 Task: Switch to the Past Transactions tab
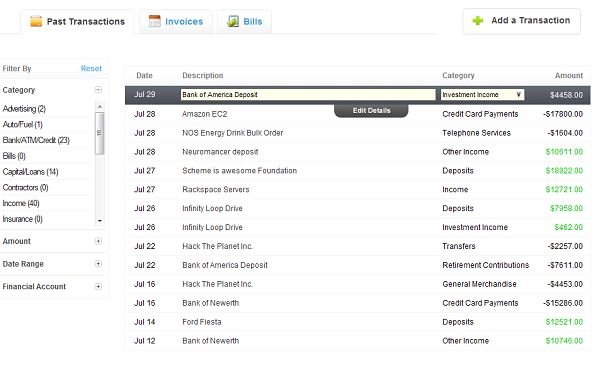point(77,22)
